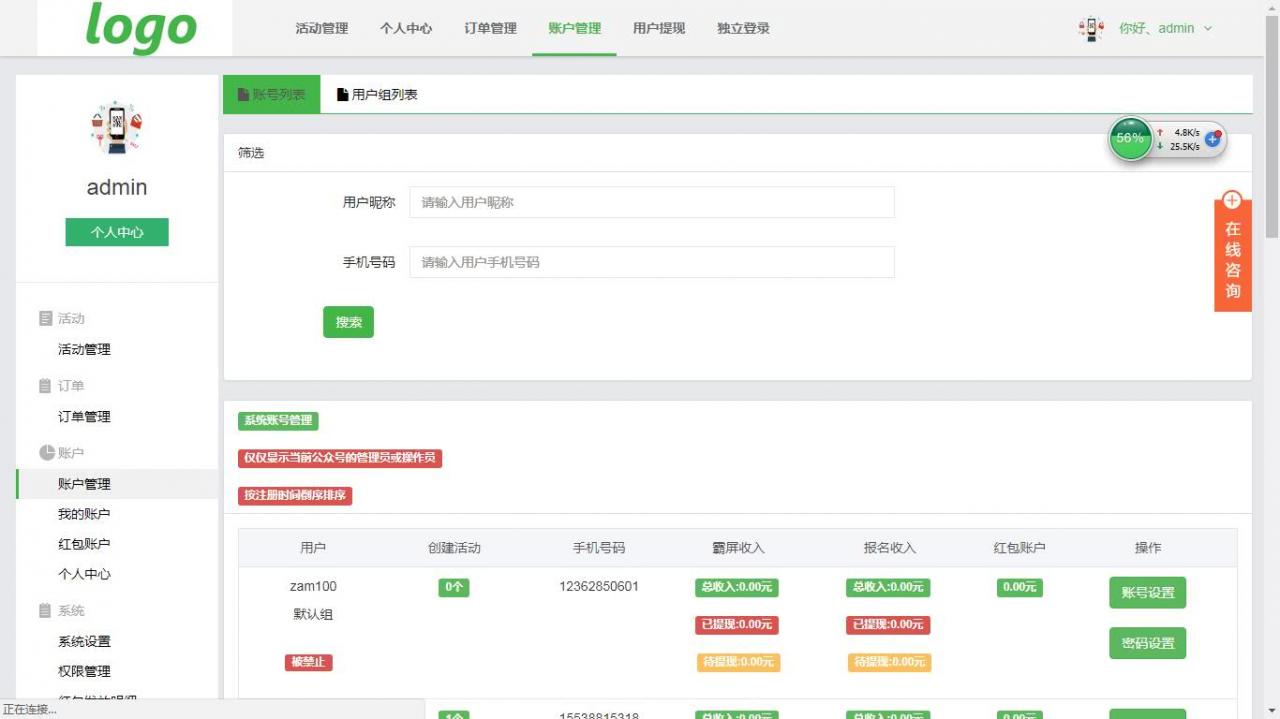Image resolution: width=1280 pixels, height=719 pixels.
Task: Click the 搜索 search button
Action: pos(348,321)
